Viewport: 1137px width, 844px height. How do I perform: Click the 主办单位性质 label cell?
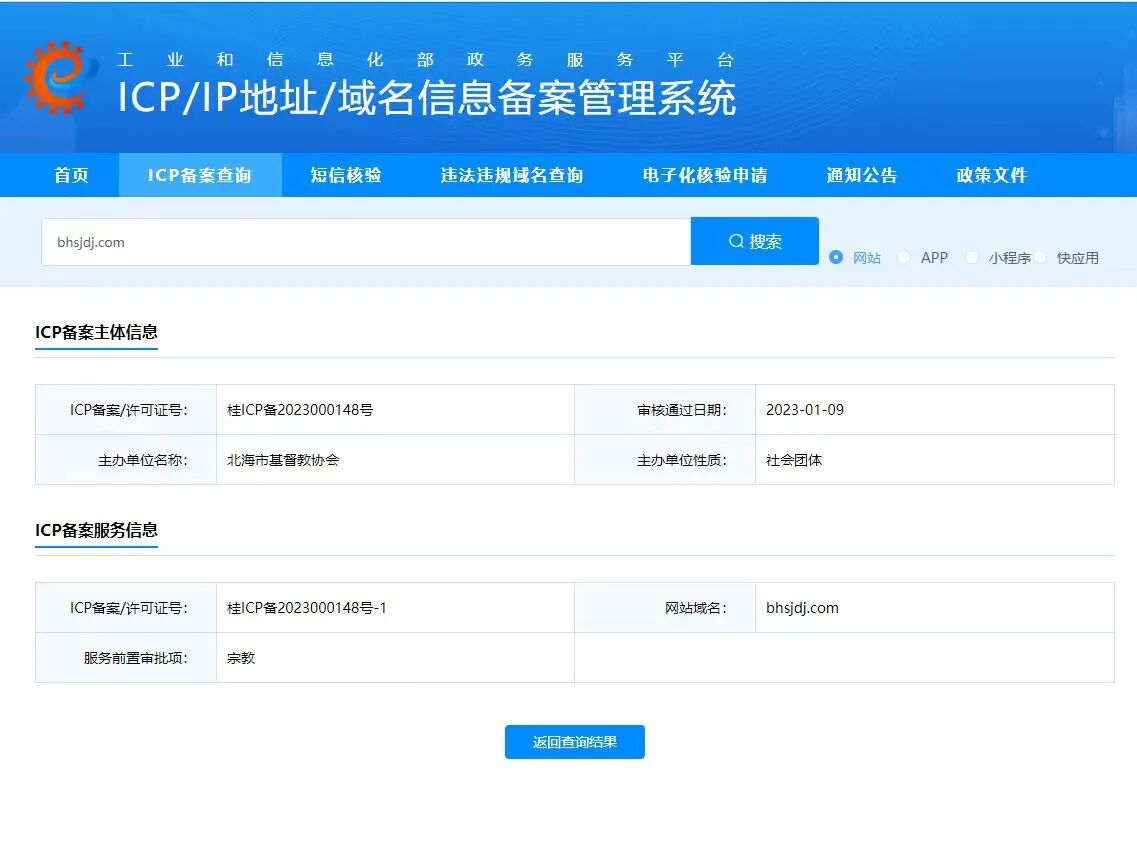[665, 460]
